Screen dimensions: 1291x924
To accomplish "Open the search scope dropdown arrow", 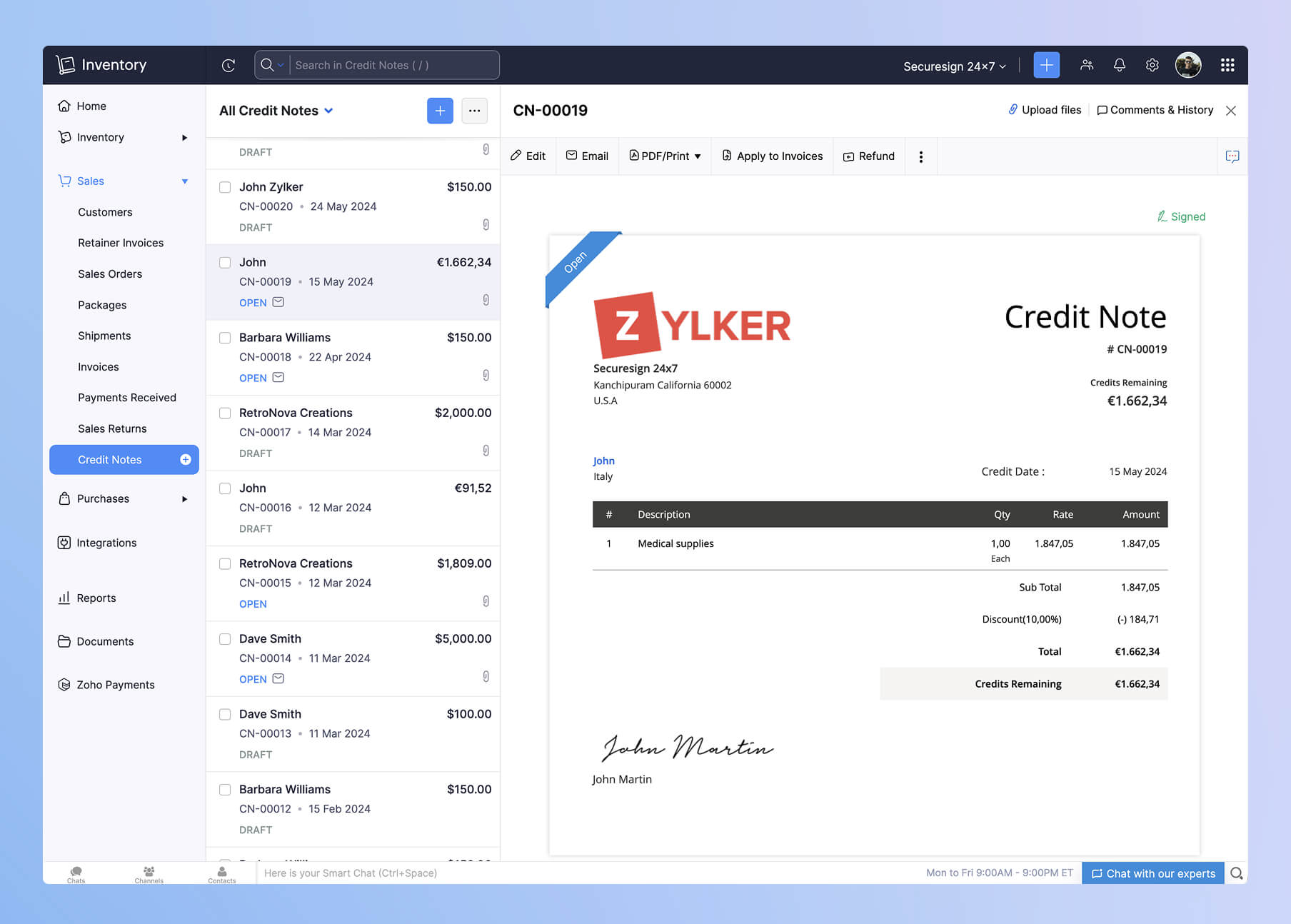I will (281, 66).
